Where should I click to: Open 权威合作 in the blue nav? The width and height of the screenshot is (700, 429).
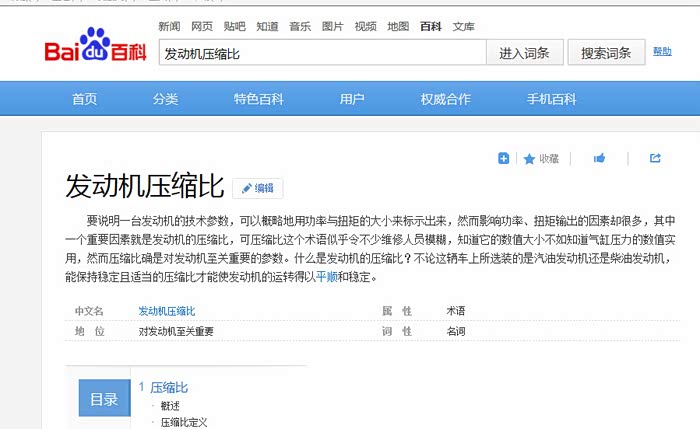coord(446,99)
